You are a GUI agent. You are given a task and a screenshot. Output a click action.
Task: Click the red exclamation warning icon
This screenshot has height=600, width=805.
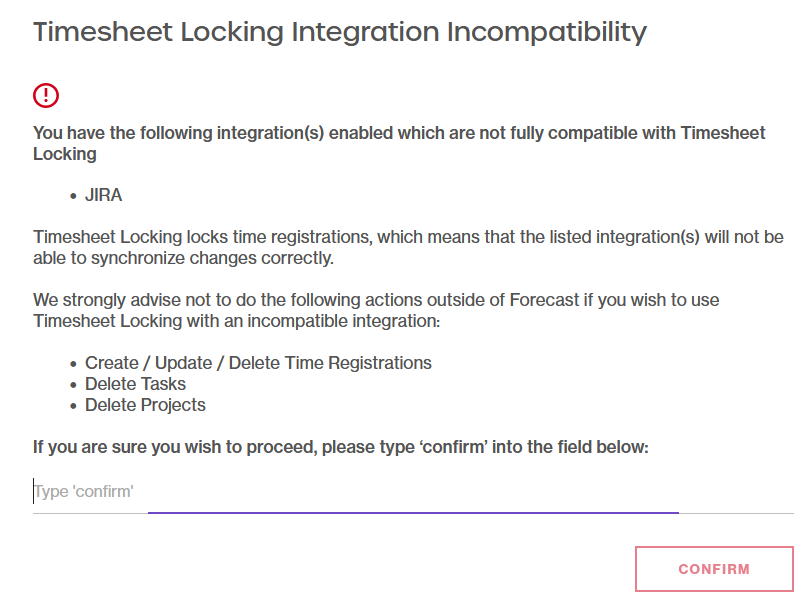coord(46,95)
